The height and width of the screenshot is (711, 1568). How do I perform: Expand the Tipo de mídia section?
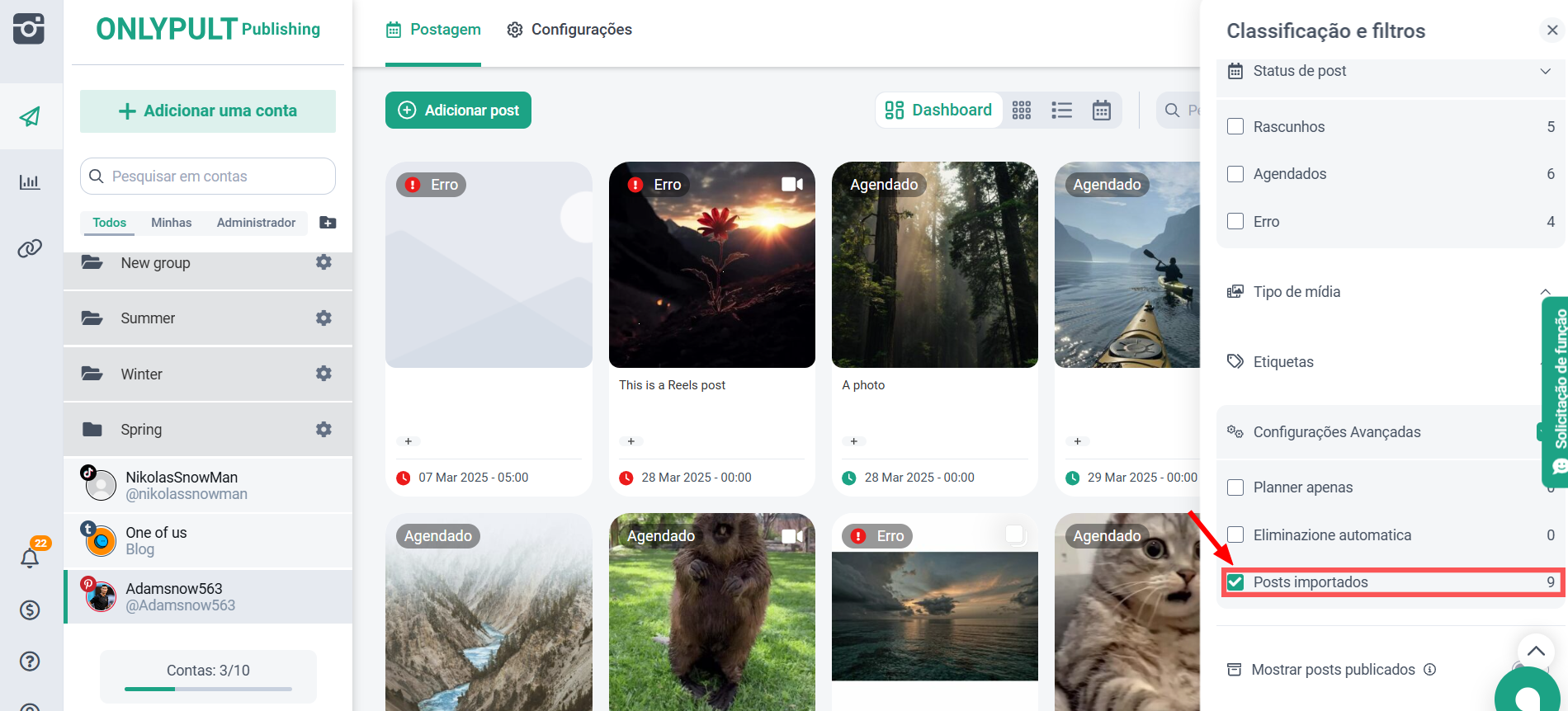(1544, 292)
